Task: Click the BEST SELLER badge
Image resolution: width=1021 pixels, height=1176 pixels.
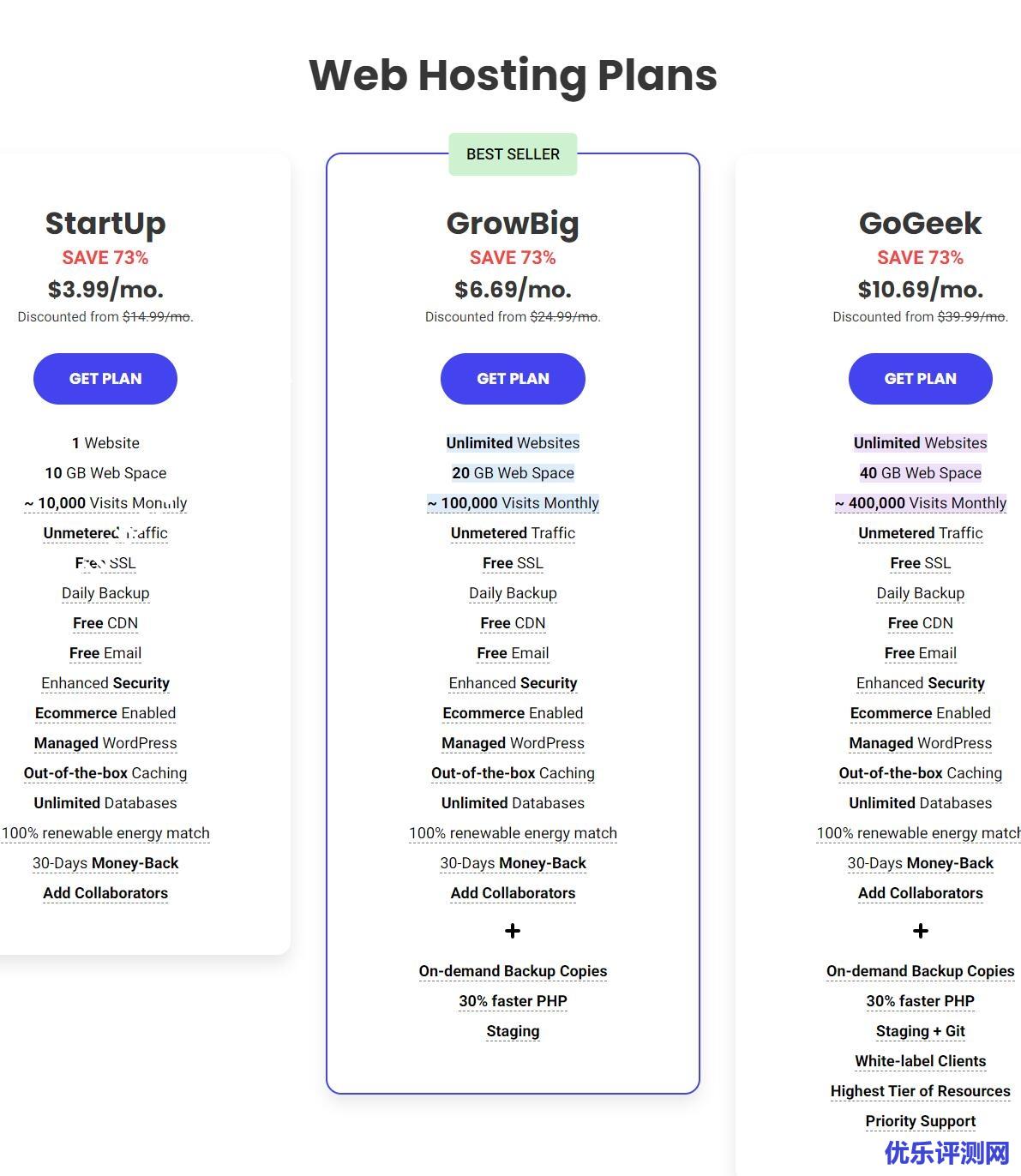Action: [513, 154]
